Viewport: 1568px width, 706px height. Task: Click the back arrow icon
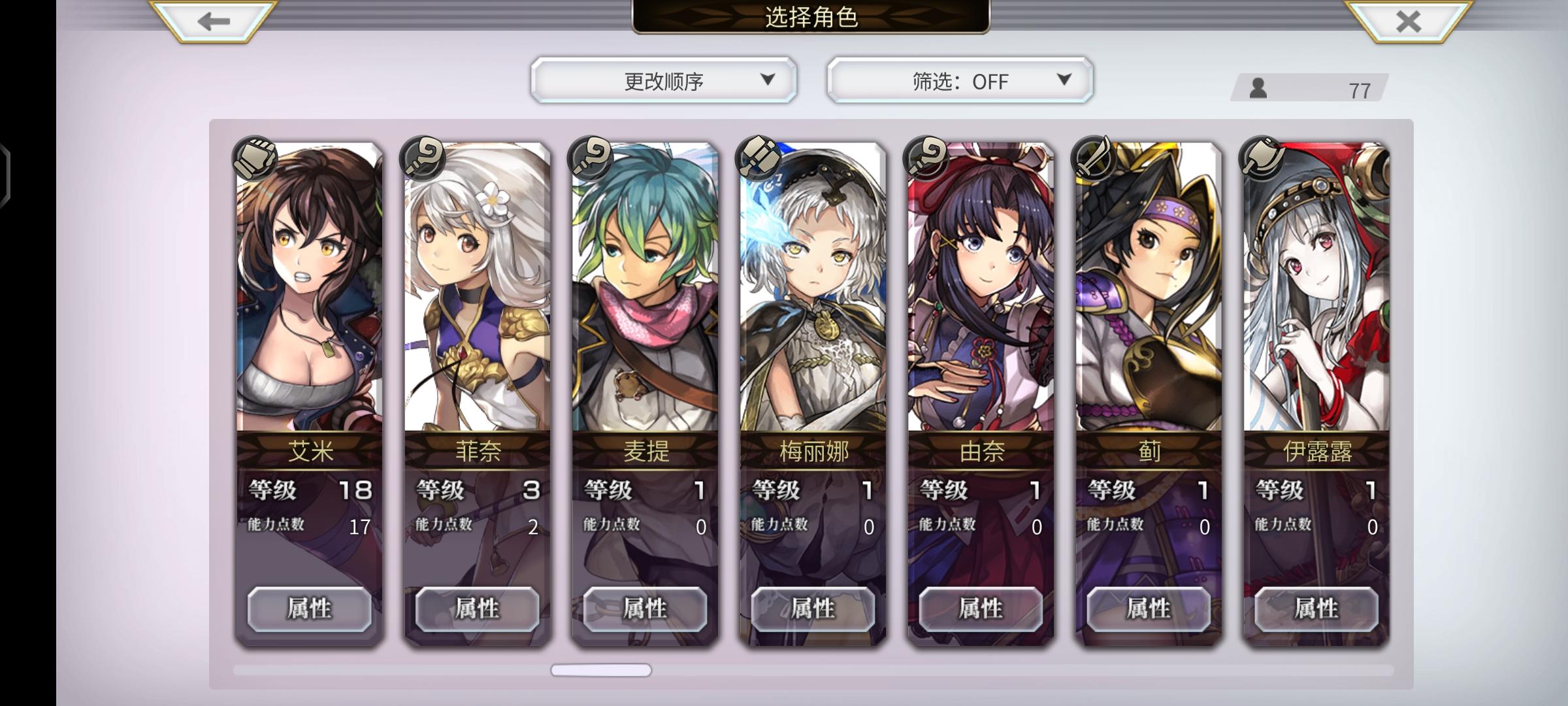pos(214,22)
